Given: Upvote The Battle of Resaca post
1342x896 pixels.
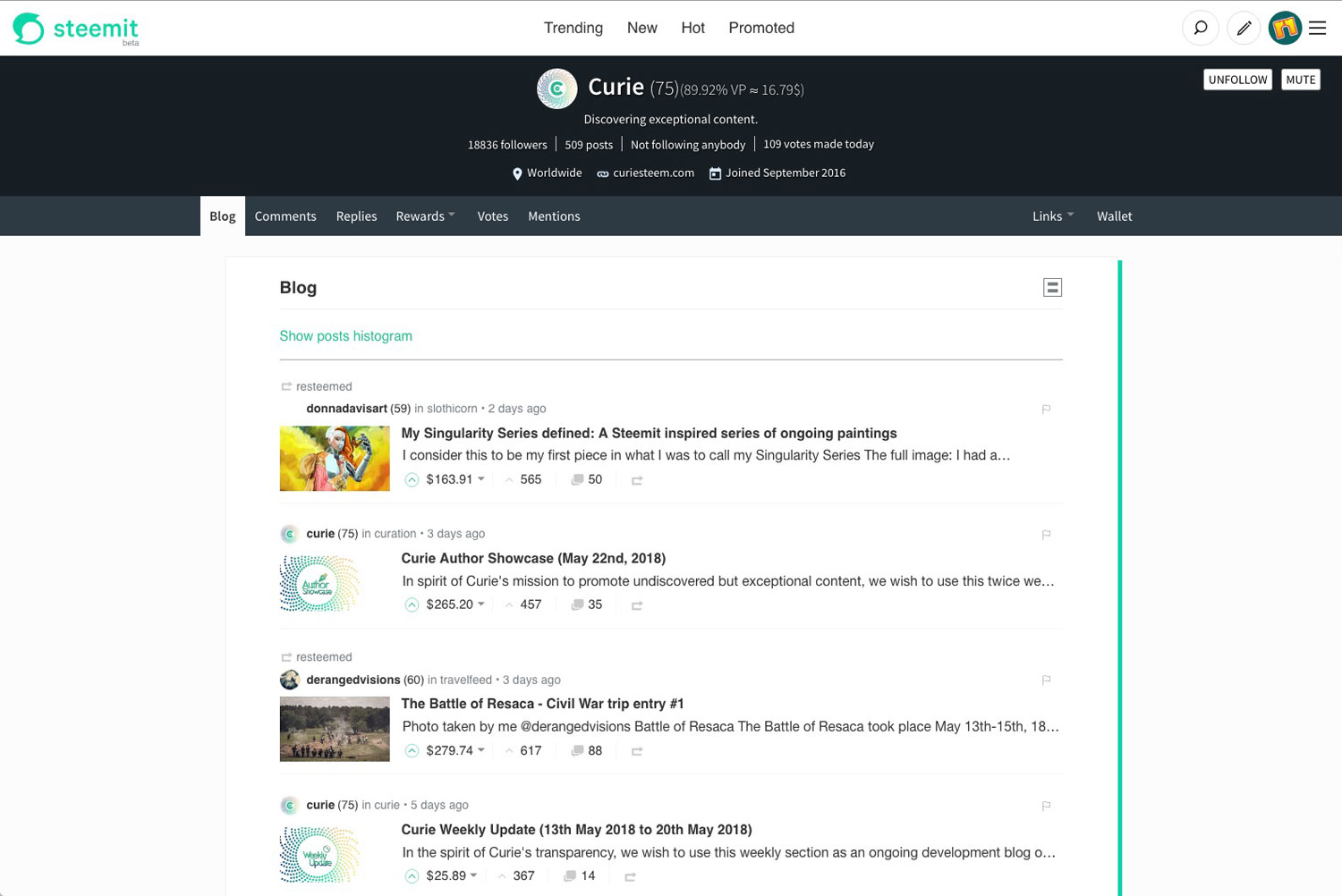Looking at the screenshot, I should click(x=412, y=750).
